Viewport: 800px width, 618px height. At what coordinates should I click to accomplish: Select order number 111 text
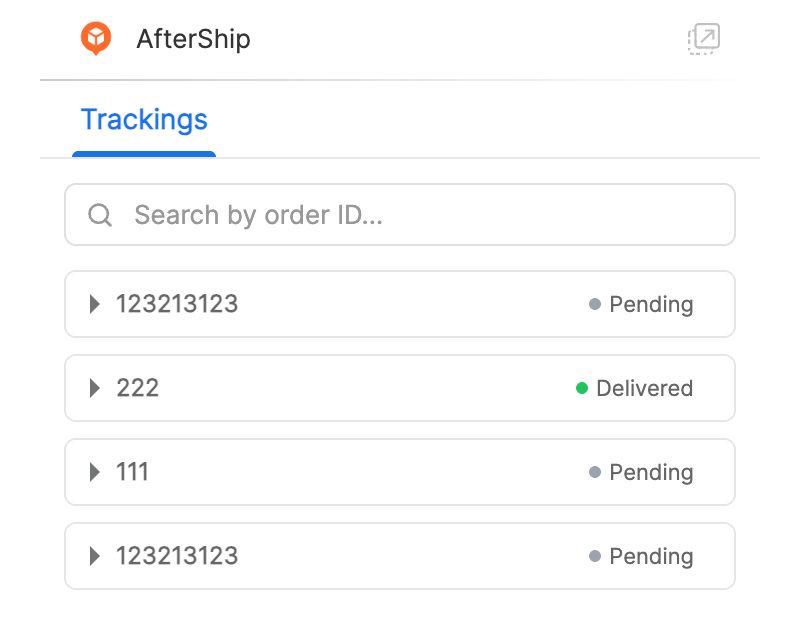click(133, 472)
